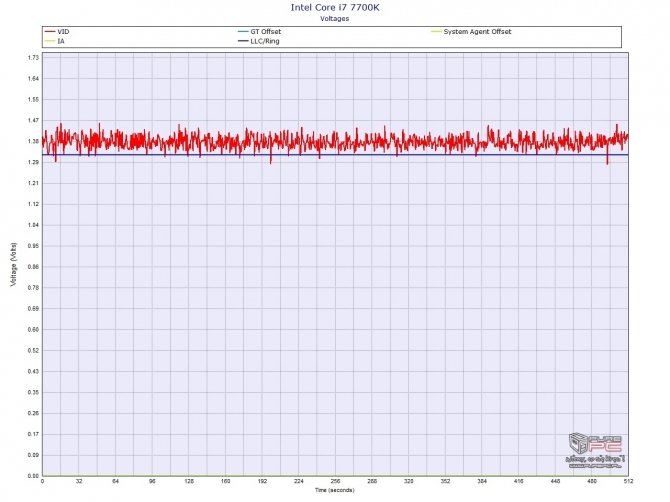The image size is (670, 502).
Task: Click the PurePC logo watermark
Action: (x=595, y=449)
